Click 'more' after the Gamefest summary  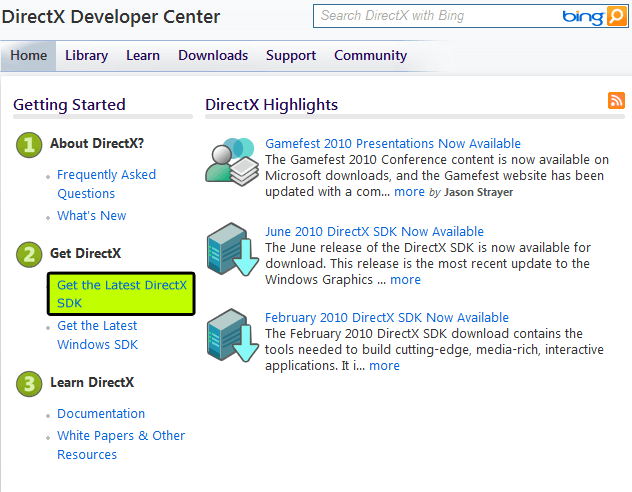point(410,192)
